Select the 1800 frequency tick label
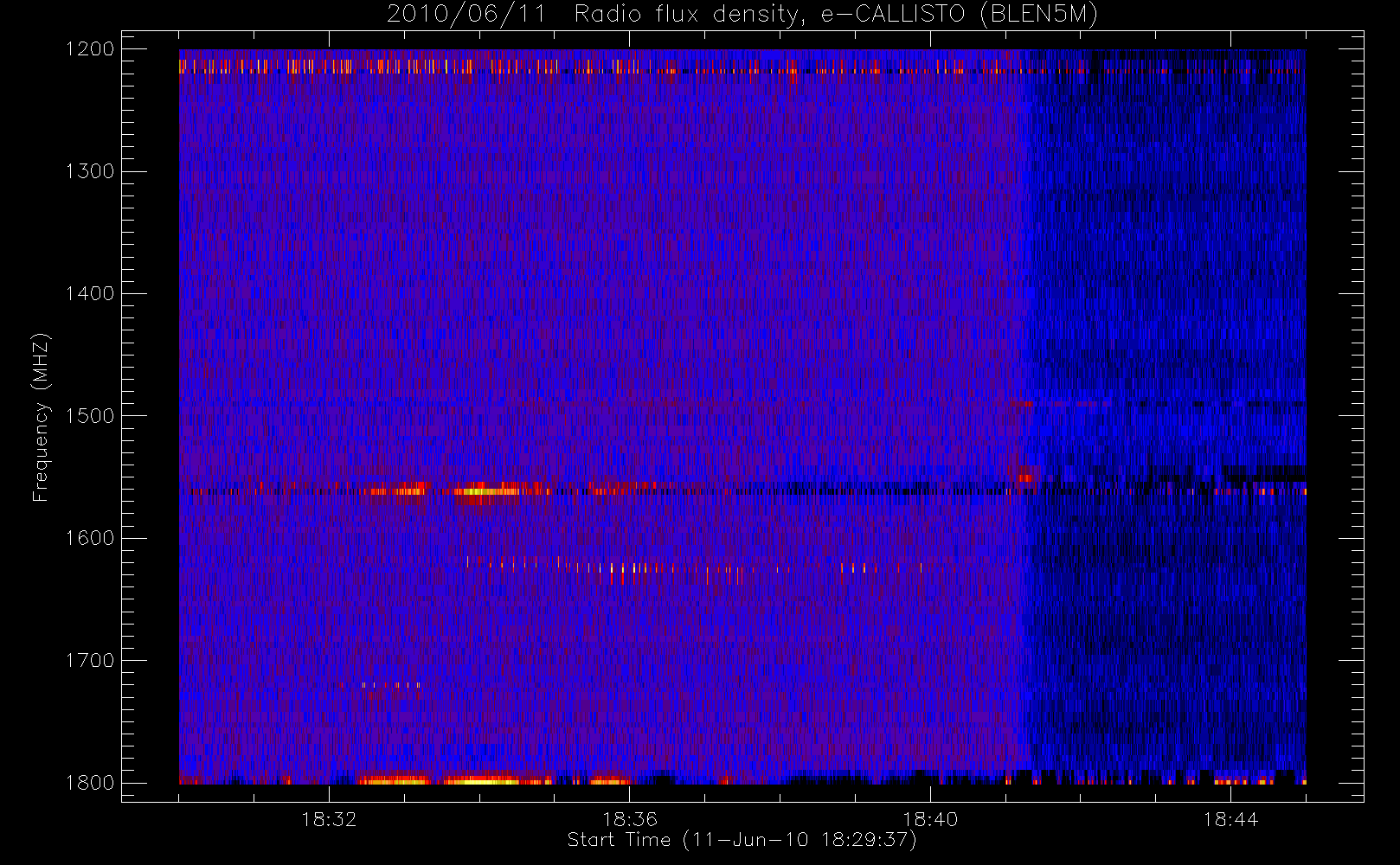1400x865 pixels. coord(90,783)
